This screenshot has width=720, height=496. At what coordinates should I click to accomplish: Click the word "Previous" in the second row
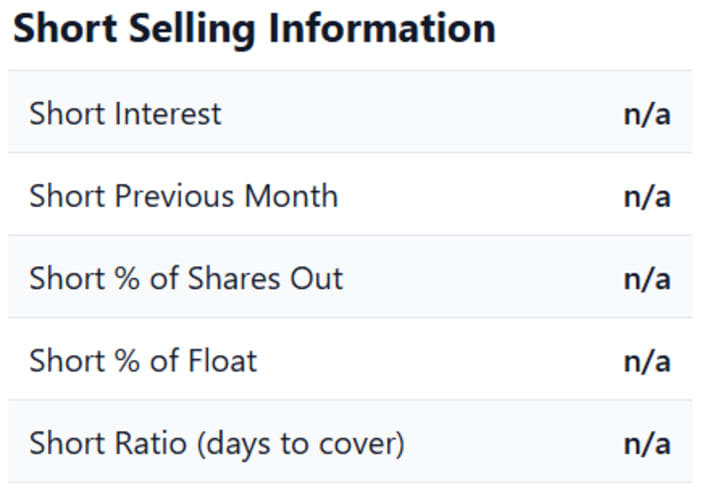click(x=175, y=195)
